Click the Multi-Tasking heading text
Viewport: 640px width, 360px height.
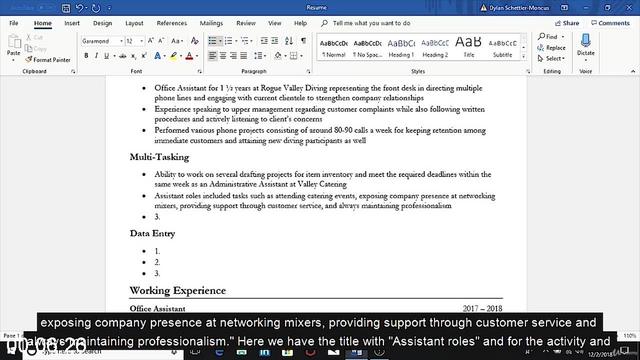click(x=159, y=157)
